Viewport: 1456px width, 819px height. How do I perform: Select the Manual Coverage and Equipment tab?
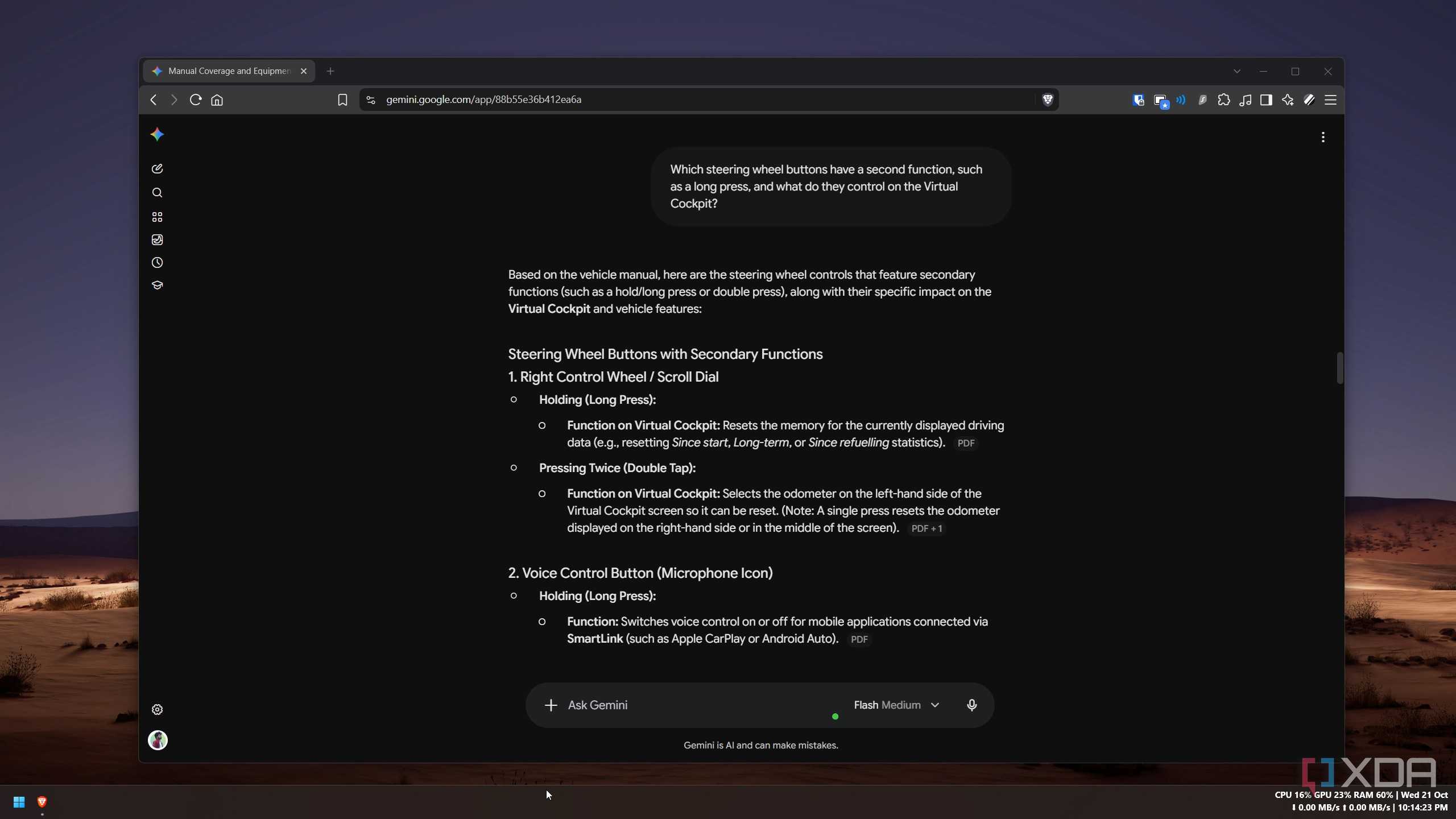229,71
